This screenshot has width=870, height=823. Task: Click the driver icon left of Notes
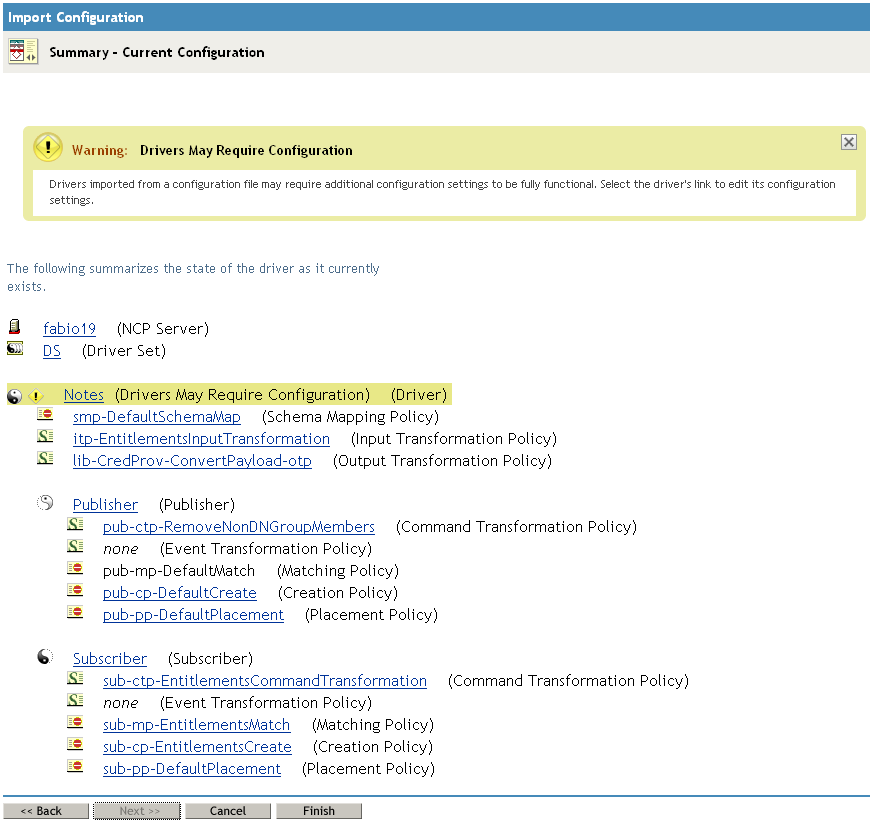tap(15, 395)
